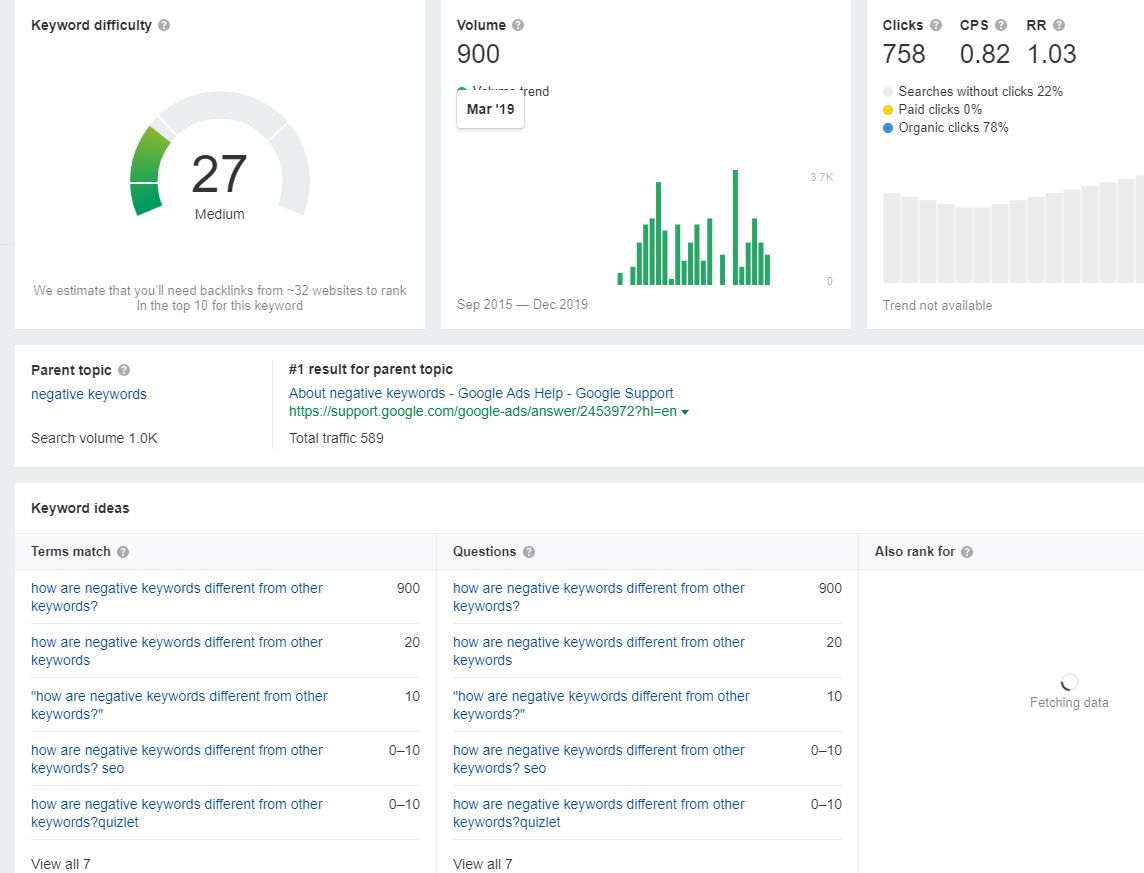The height and width of the screenshot is (873, 1144).
Task: Expand the support.google.com URL dropdown arrow
Action: click(684, 412)
